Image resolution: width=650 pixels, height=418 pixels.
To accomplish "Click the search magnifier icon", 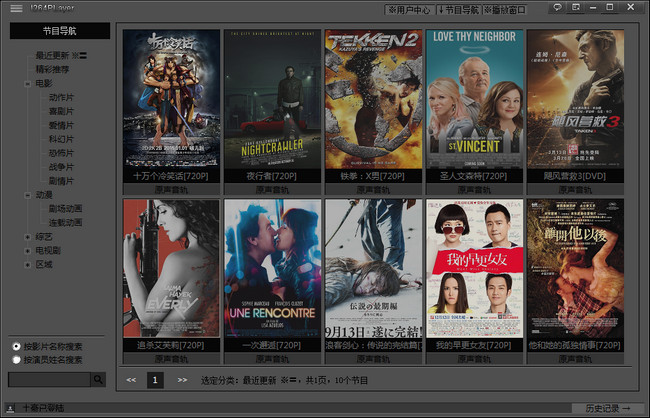I will tap(98, 379).
